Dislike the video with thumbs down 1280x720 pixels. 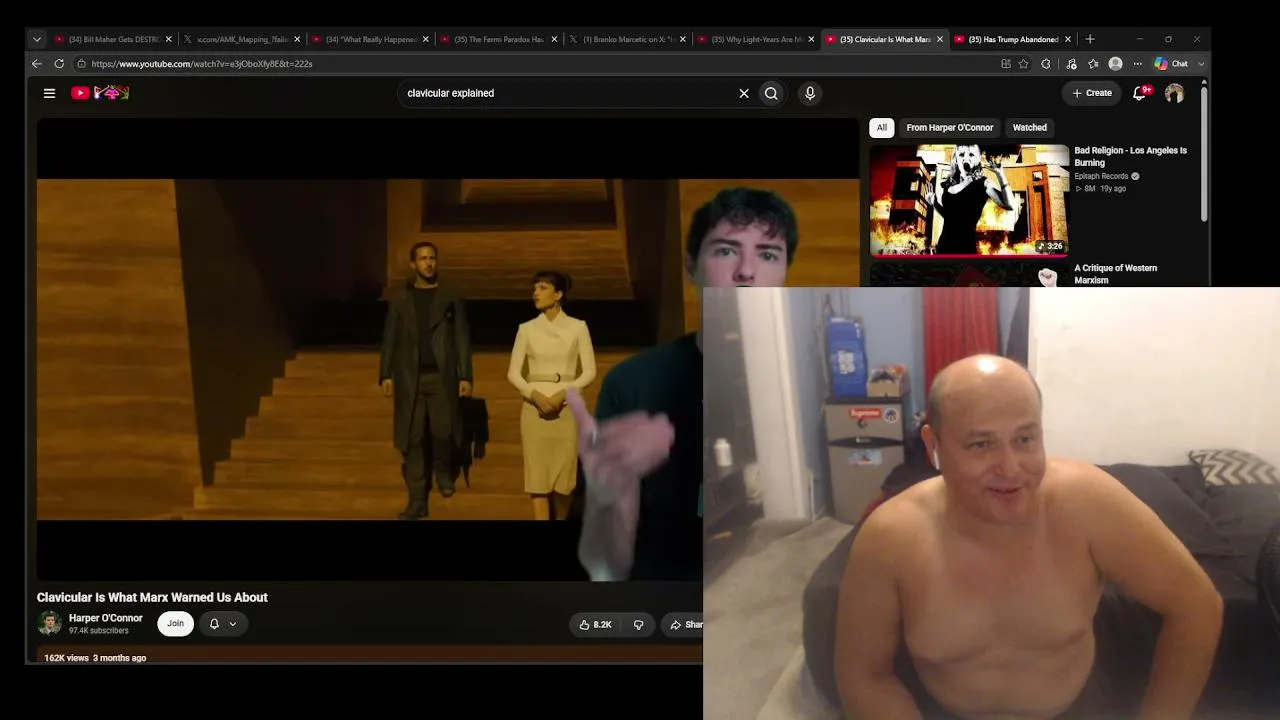[638, 625]
